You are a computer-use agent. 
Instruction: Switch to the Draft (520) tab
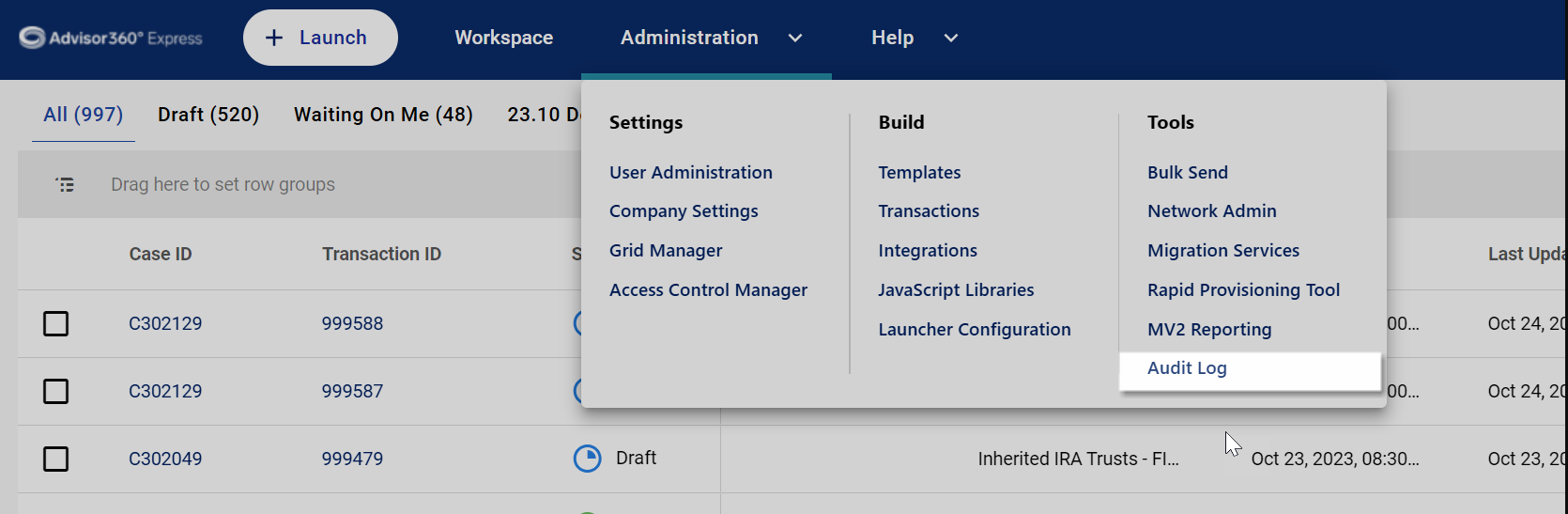[x=208, y=115]
